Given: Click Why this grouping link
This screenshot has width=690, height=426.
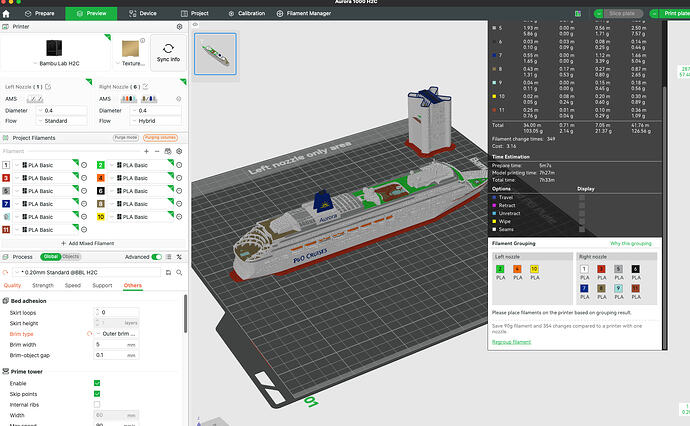Looking at the screenshot, I should (x=631, y=243).
